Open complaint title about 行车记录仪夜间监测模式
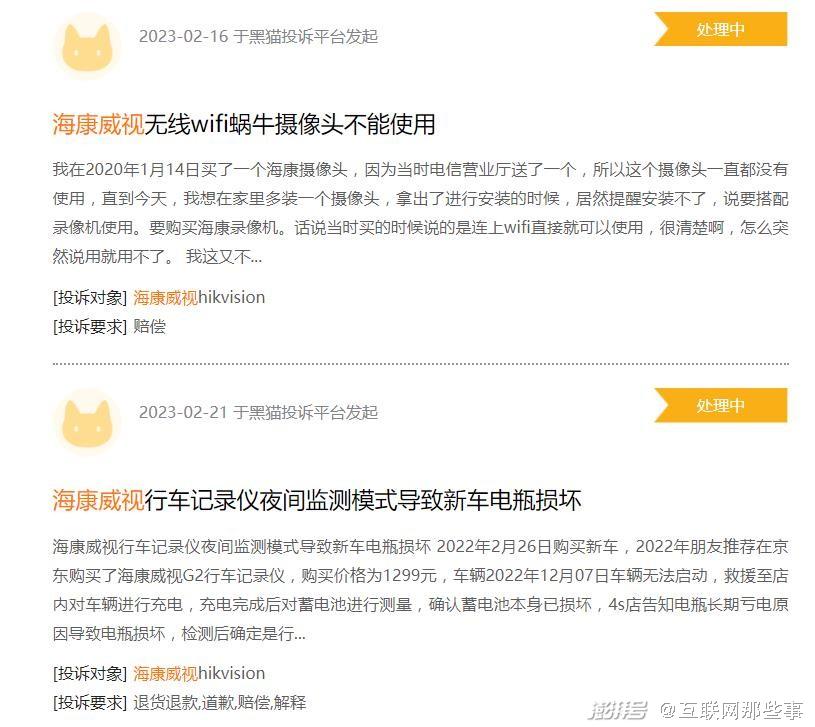815x727 pixels. [316, 500]
